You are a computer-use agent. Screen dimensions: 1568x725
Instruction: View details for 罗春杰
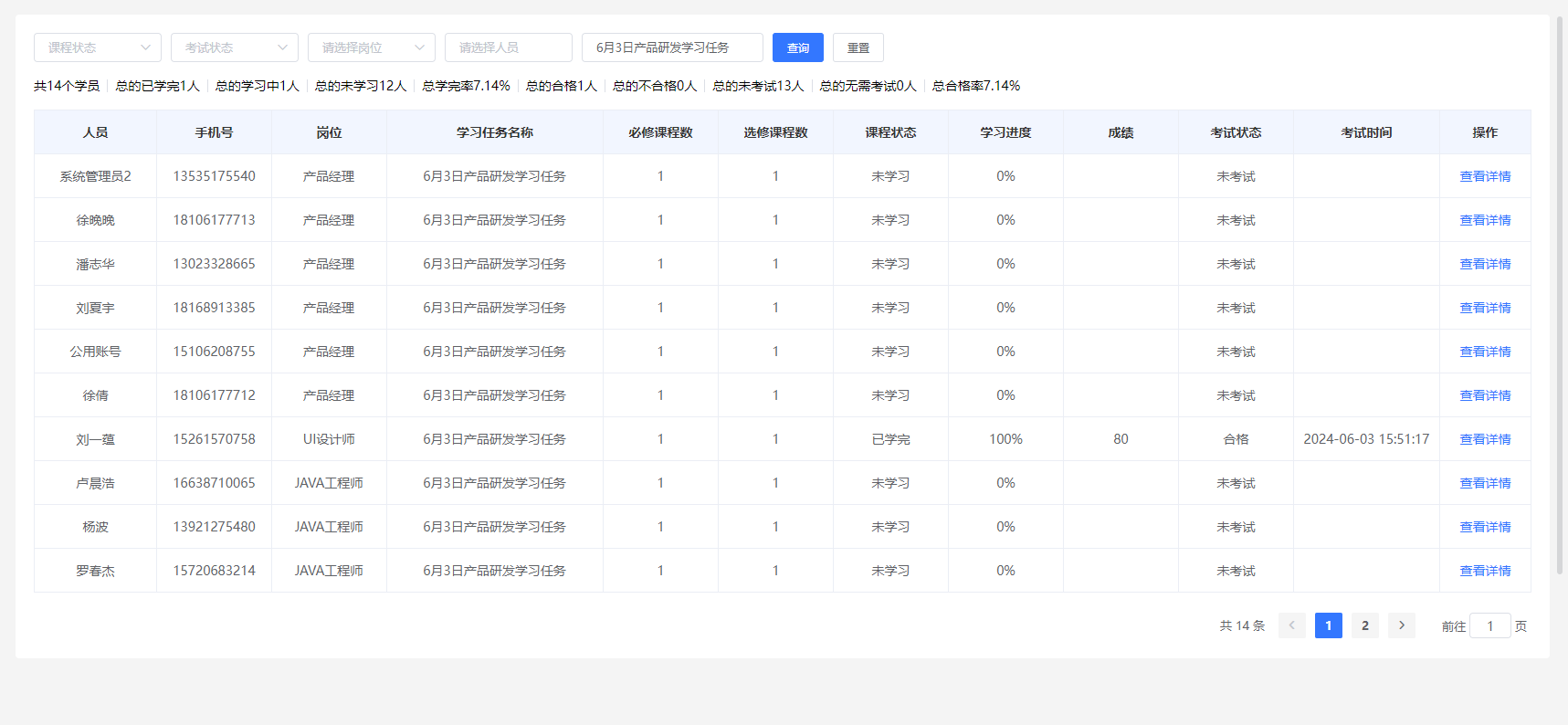(1485, 571)
